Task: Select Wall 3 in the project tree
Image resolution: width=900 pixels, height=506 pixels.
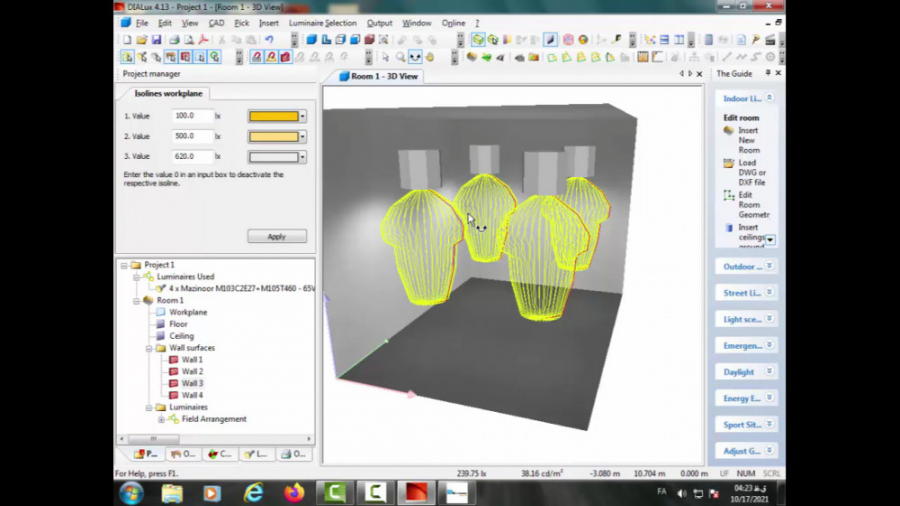Action: [x=191, y=383]
